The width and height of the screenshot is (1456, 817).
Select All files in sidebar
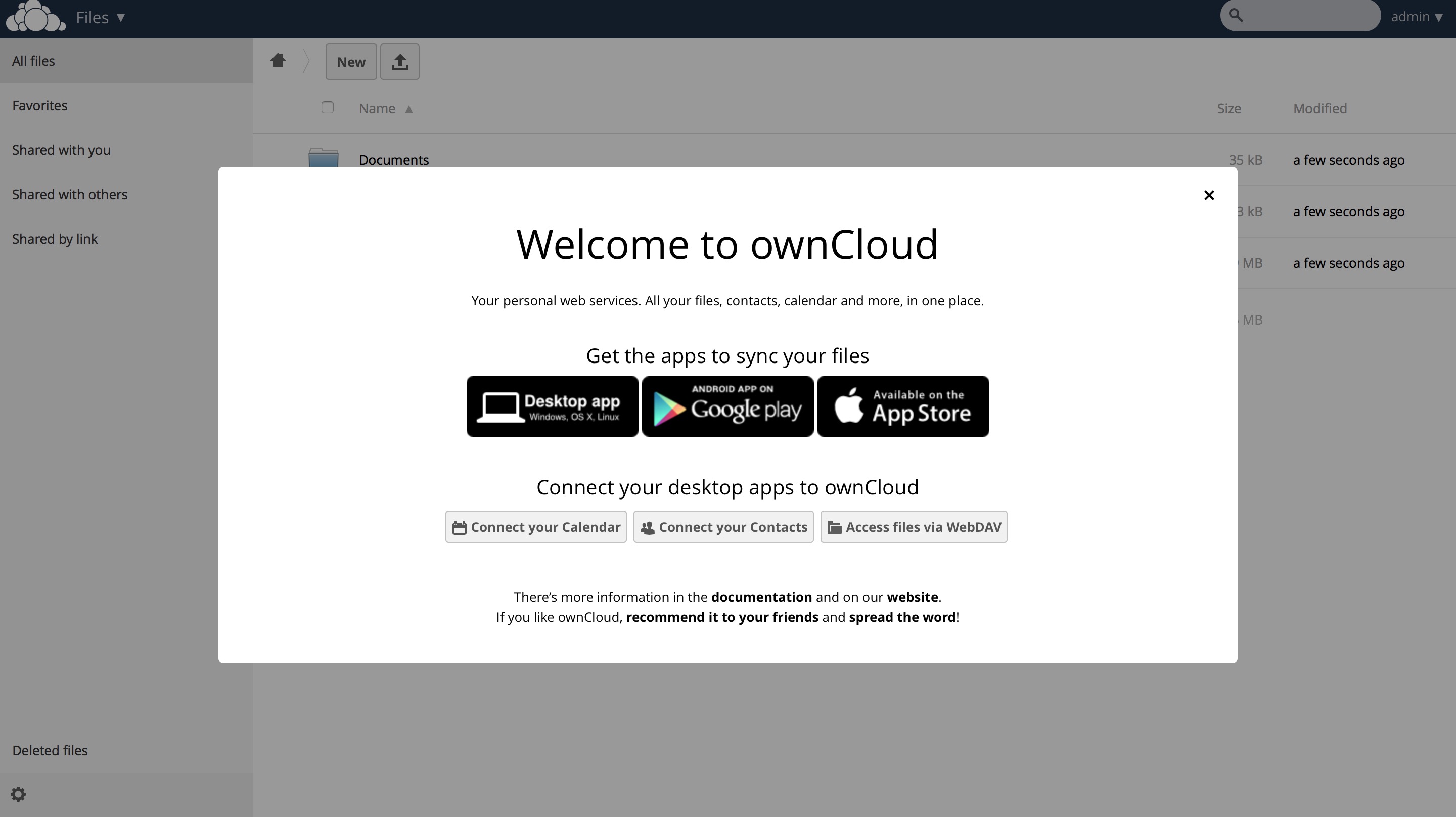pos(126,61)
